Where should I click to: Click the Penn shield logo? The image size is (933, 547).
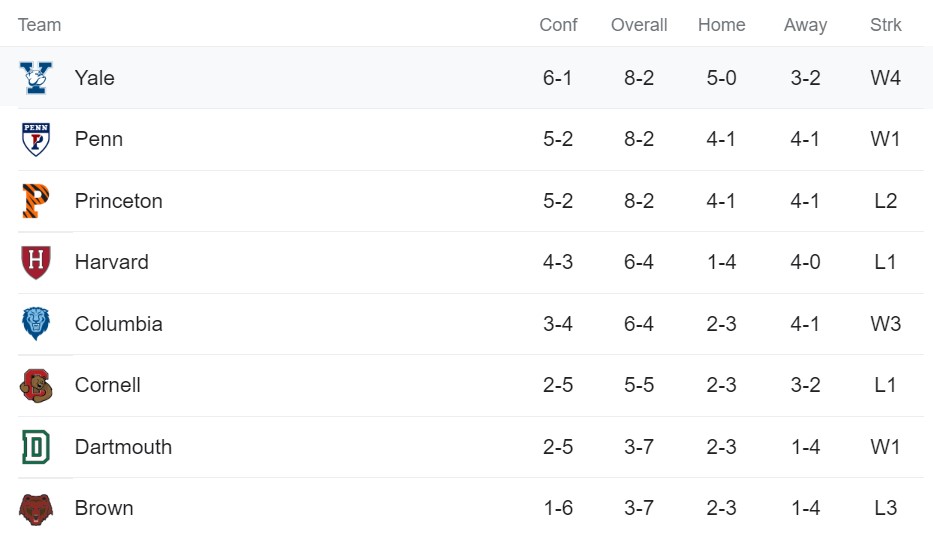click(36, 139)
